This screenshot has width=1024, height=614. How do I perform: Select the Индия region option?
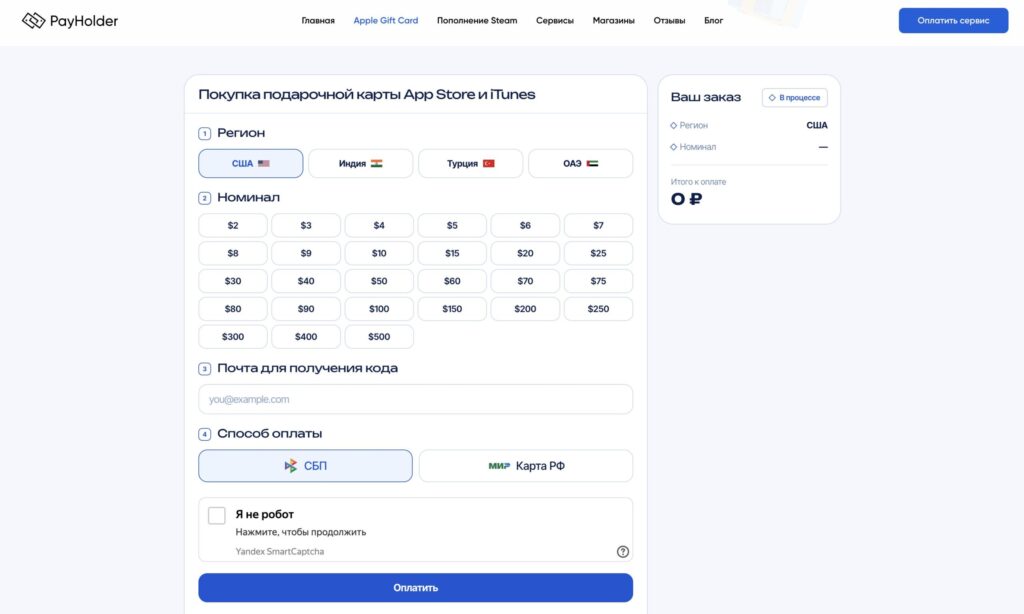click(360, 163)
